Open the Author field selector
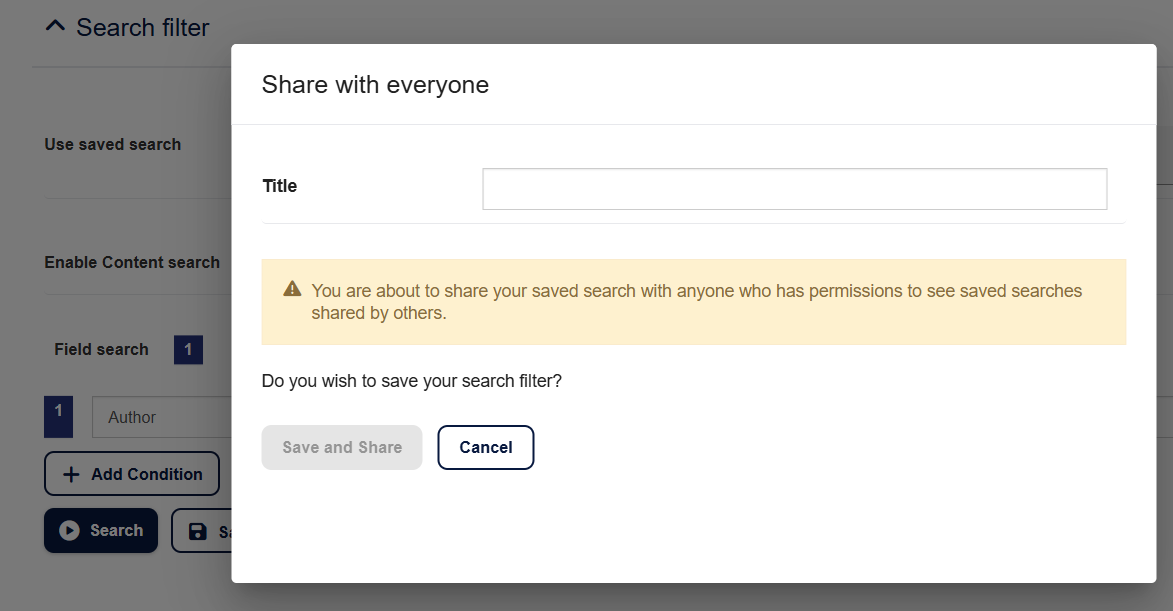The height and width of the screenshot is (611, 1173). (160, 417)
